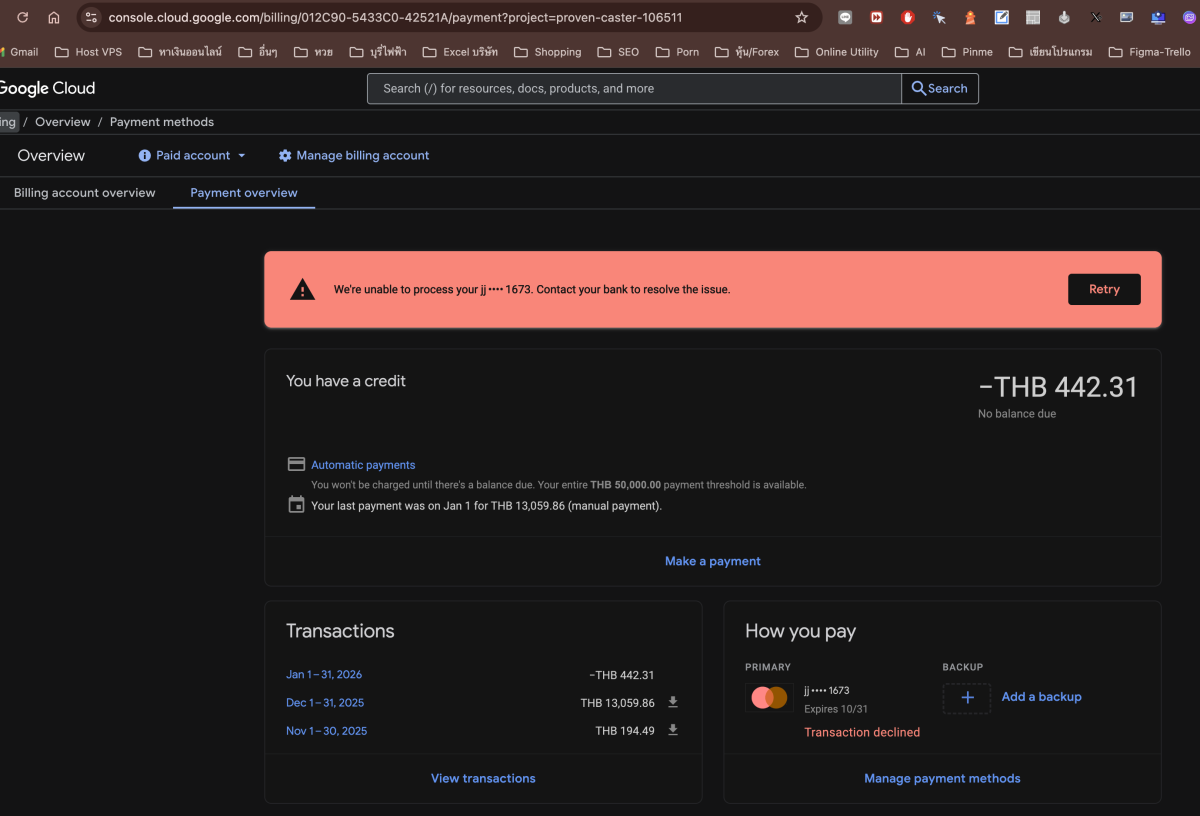Click the browser reload icon
The height and width of the screenshot is (816, 1200).
click(x=23, y=17)
